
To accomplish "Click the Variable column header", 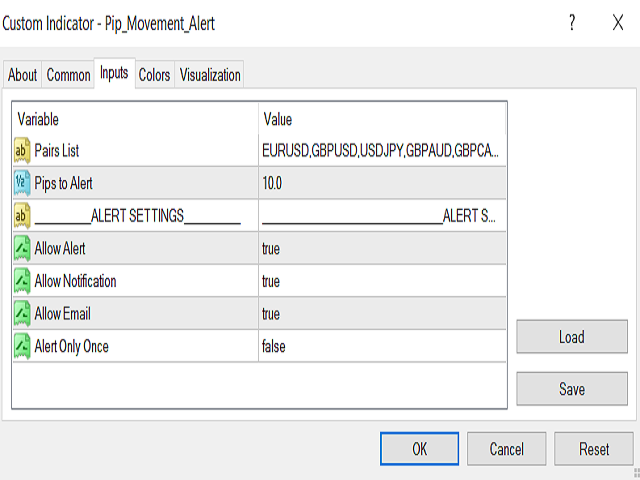I will click(x=136, y=119).
